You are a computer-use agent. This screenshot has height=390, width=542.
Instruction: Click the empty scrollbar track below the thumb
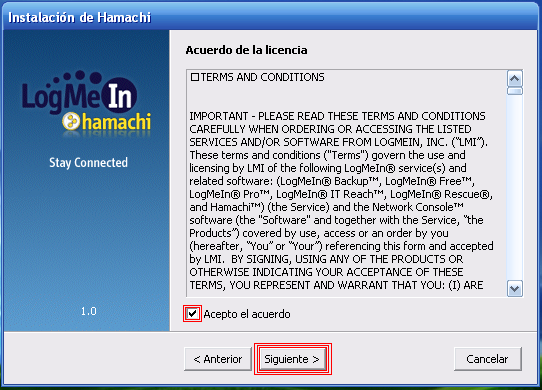(x=515, y=187)
